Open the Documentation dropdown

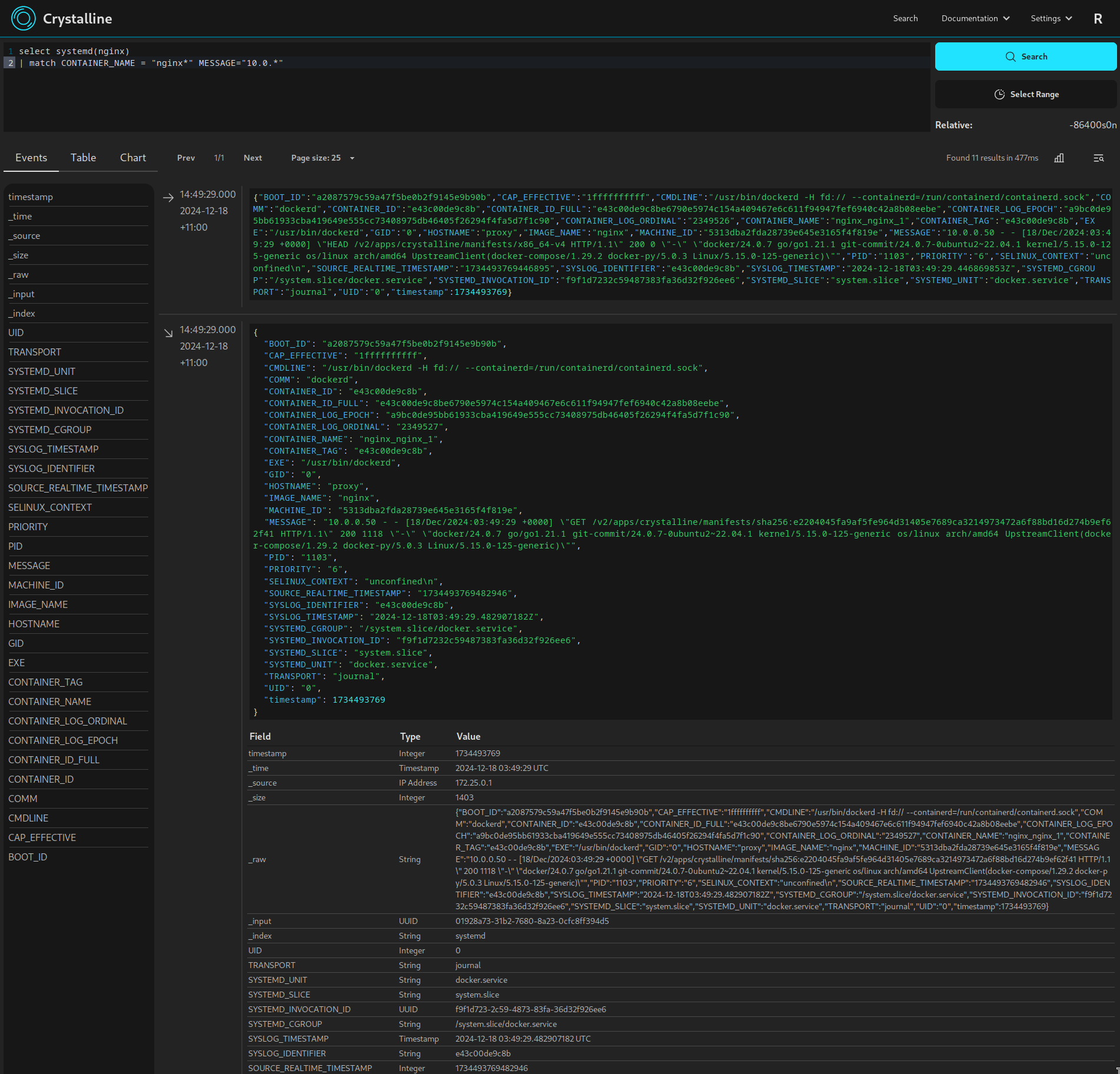click(975, 18)
